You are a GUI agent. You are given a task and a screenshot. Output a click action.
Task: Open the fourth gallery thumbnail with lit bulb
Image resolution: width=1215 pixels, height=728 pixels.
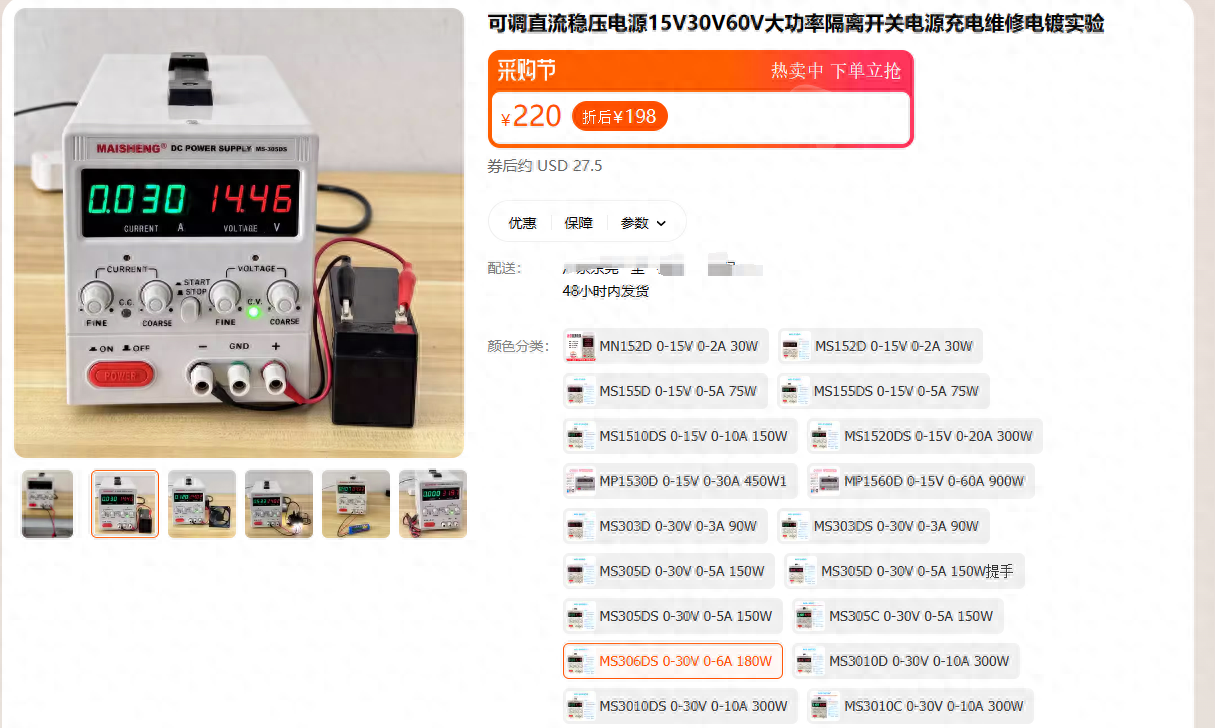click(279, 504)
